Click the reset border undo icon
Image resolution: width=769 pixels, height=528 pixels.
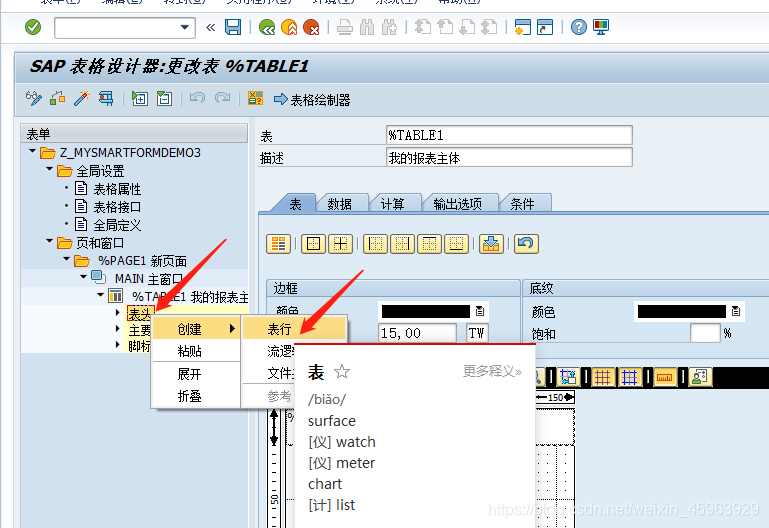pyautogui.click(x=526, y=244)
